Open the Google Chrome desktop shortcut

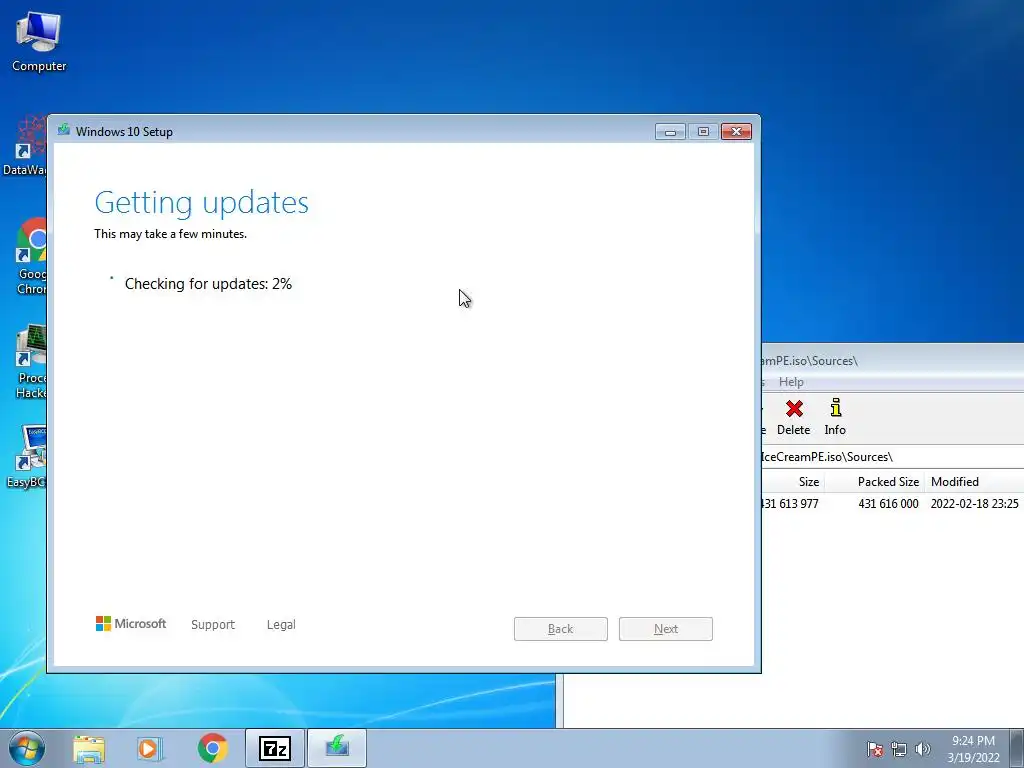(x=31, y=256)
